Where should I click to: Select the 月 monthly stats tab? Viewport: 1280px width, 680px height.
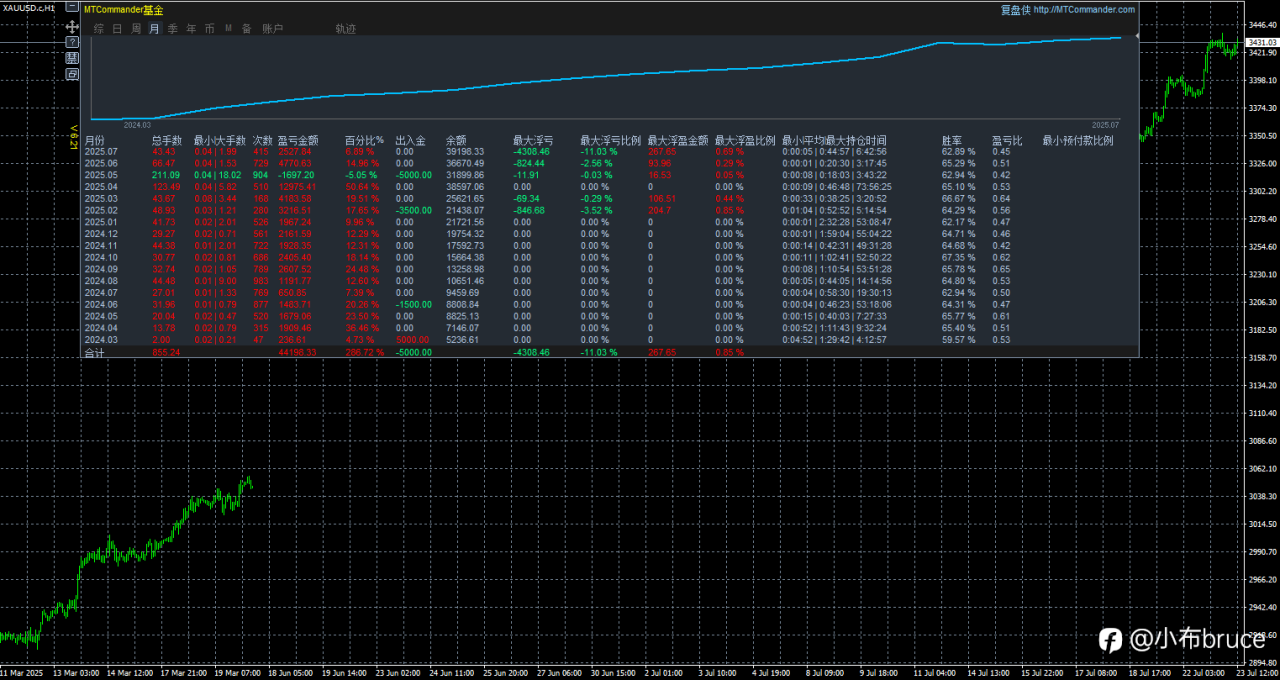(x=154, y=29)
